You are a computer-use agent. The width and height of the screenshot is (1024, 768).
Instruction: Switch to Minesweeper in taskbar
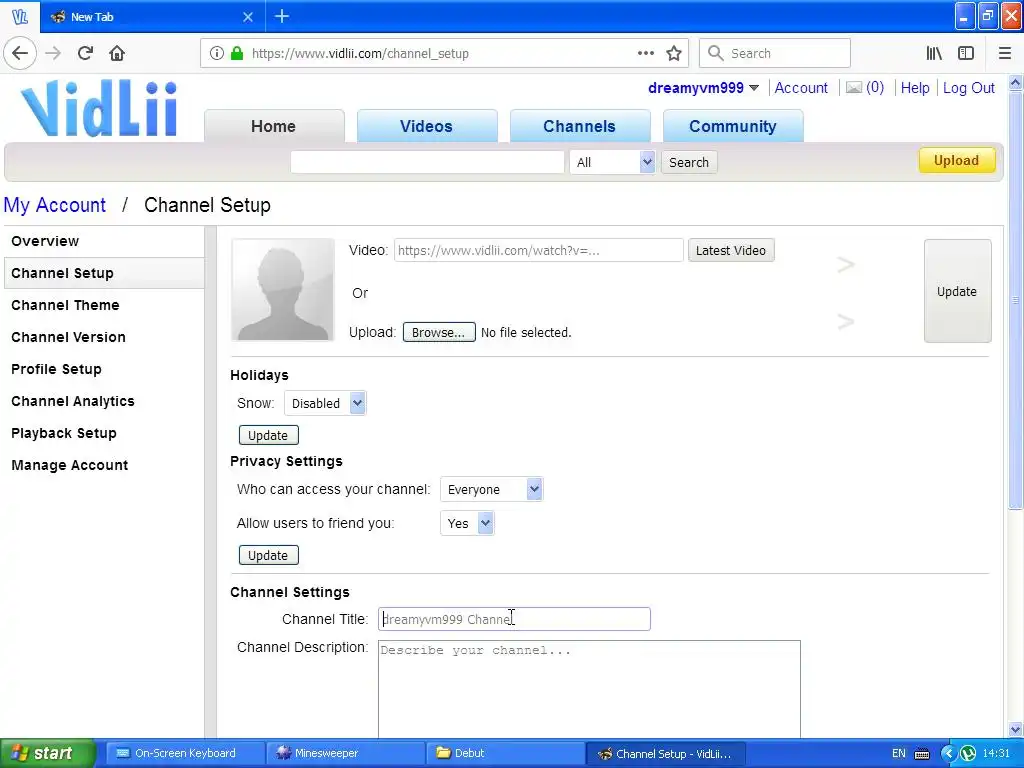[x=345, y=753]
